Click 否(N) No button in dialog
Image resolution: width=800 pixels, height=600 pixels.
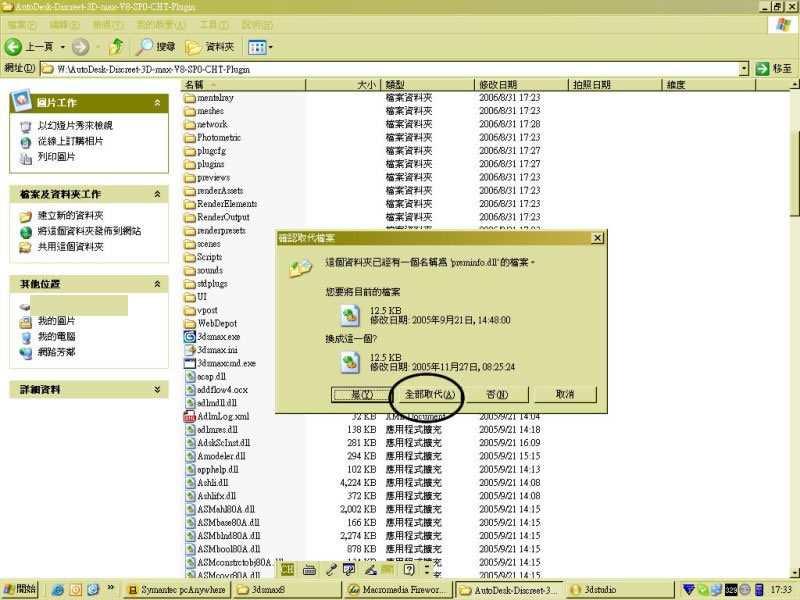497,394
